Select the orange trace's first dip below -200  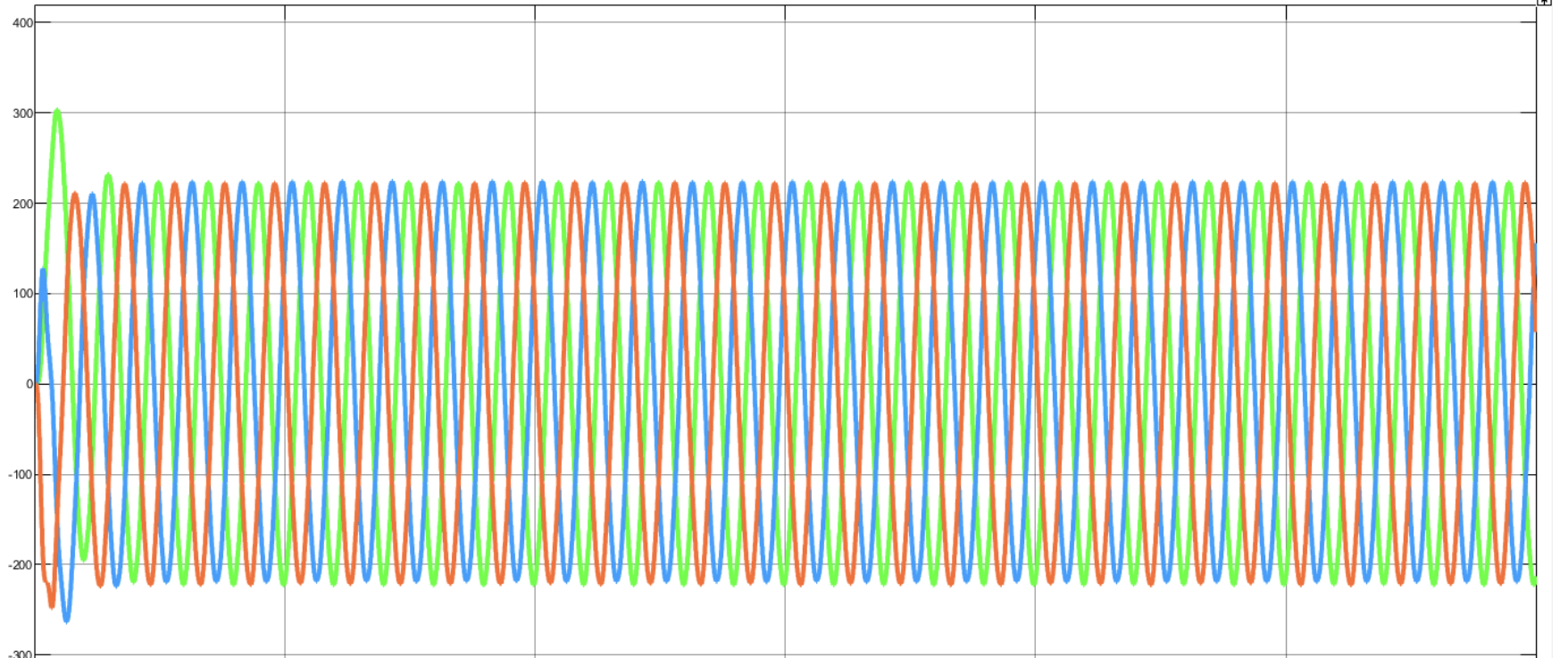click(x=51, y=604)
